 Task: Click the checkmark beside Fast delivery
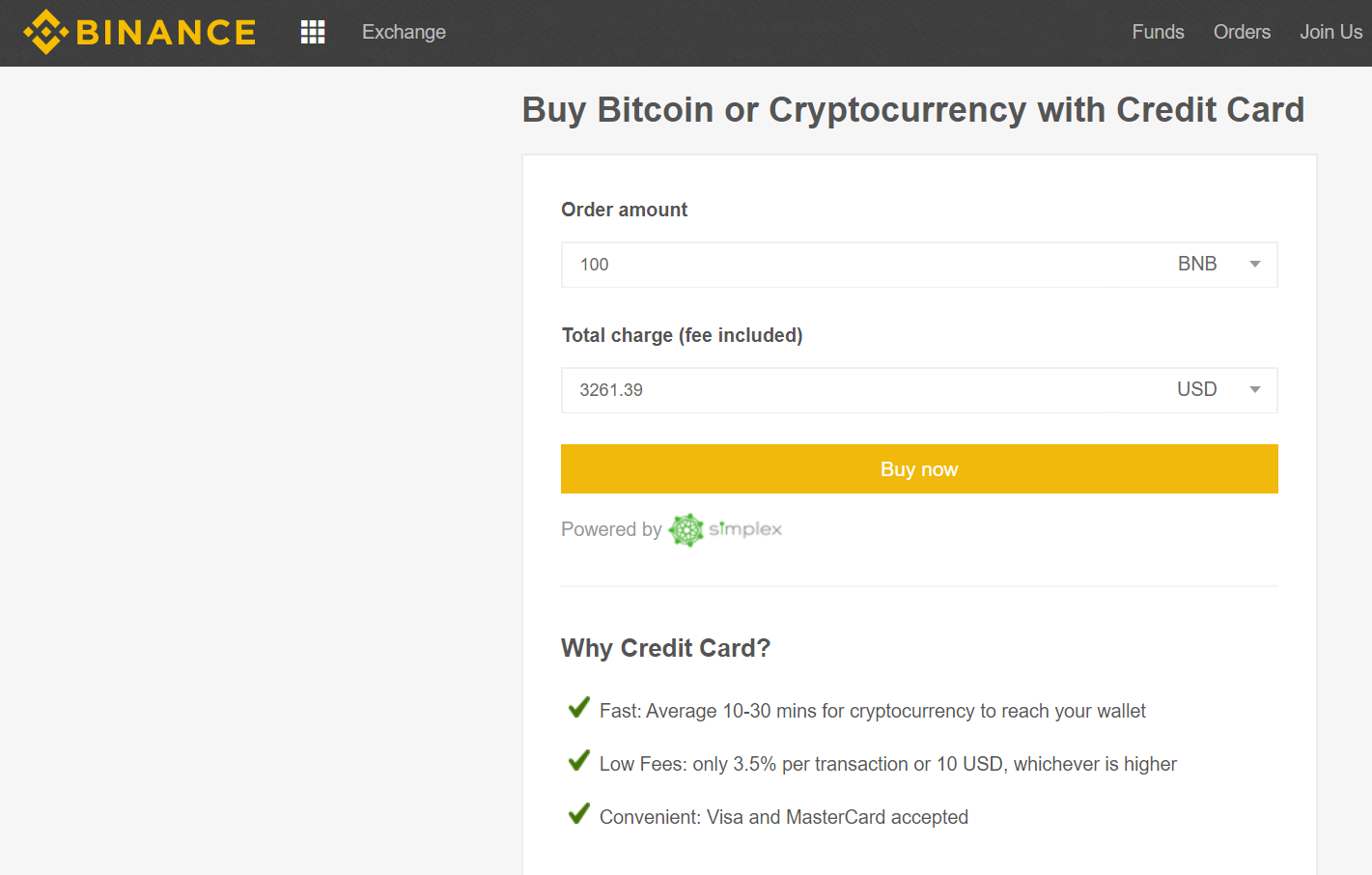coord(579,707)
